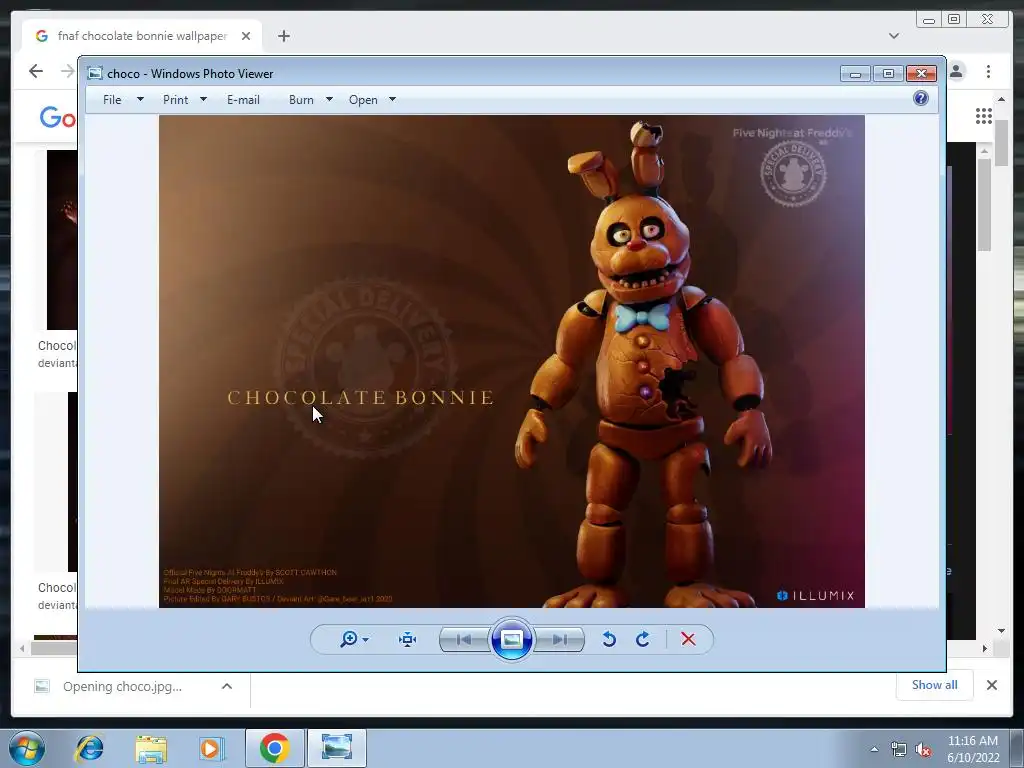
Task: Open Chrome three-dot menu
Action: click(989, 71)
